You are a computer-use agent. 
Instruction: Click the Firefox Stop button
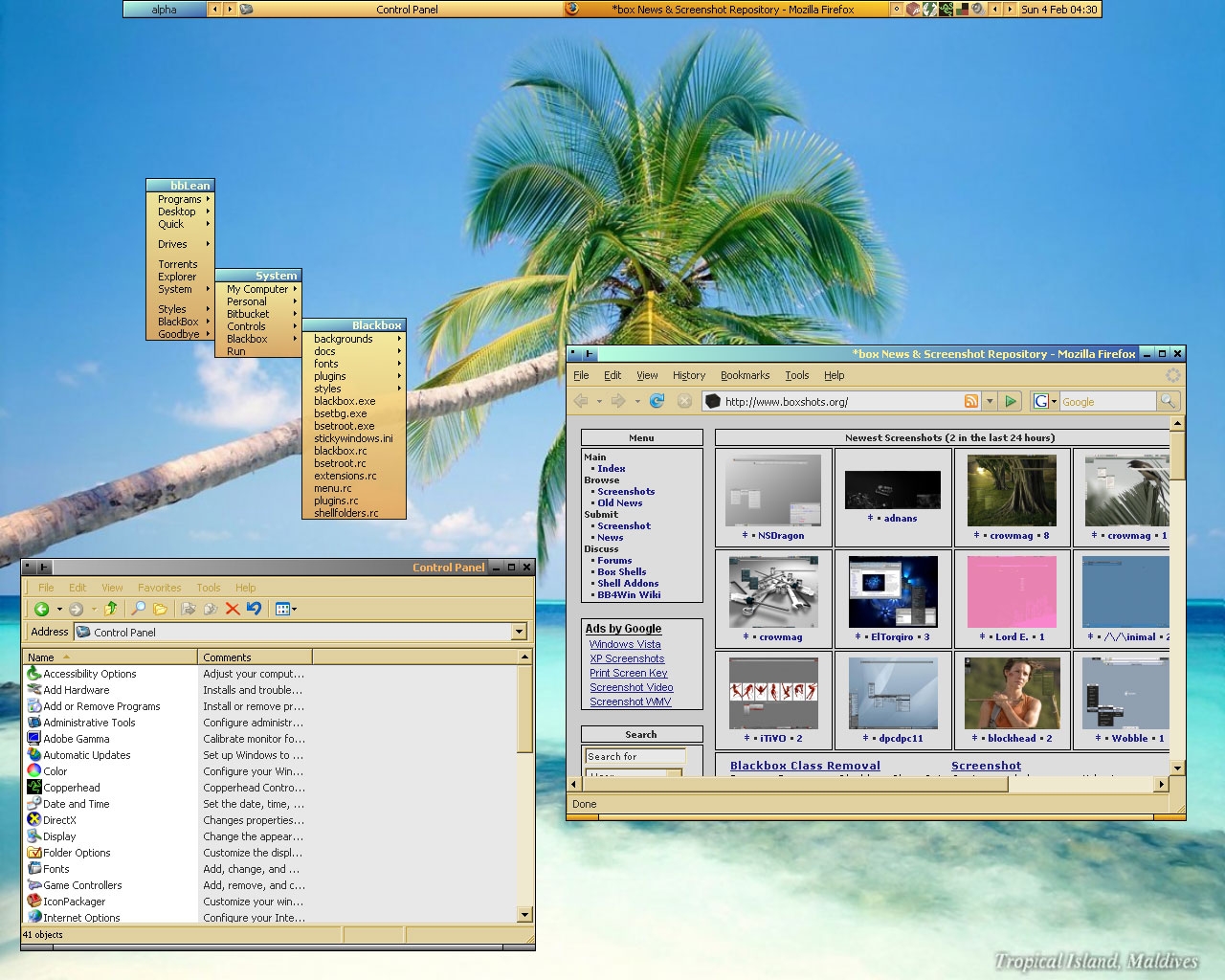684,401
